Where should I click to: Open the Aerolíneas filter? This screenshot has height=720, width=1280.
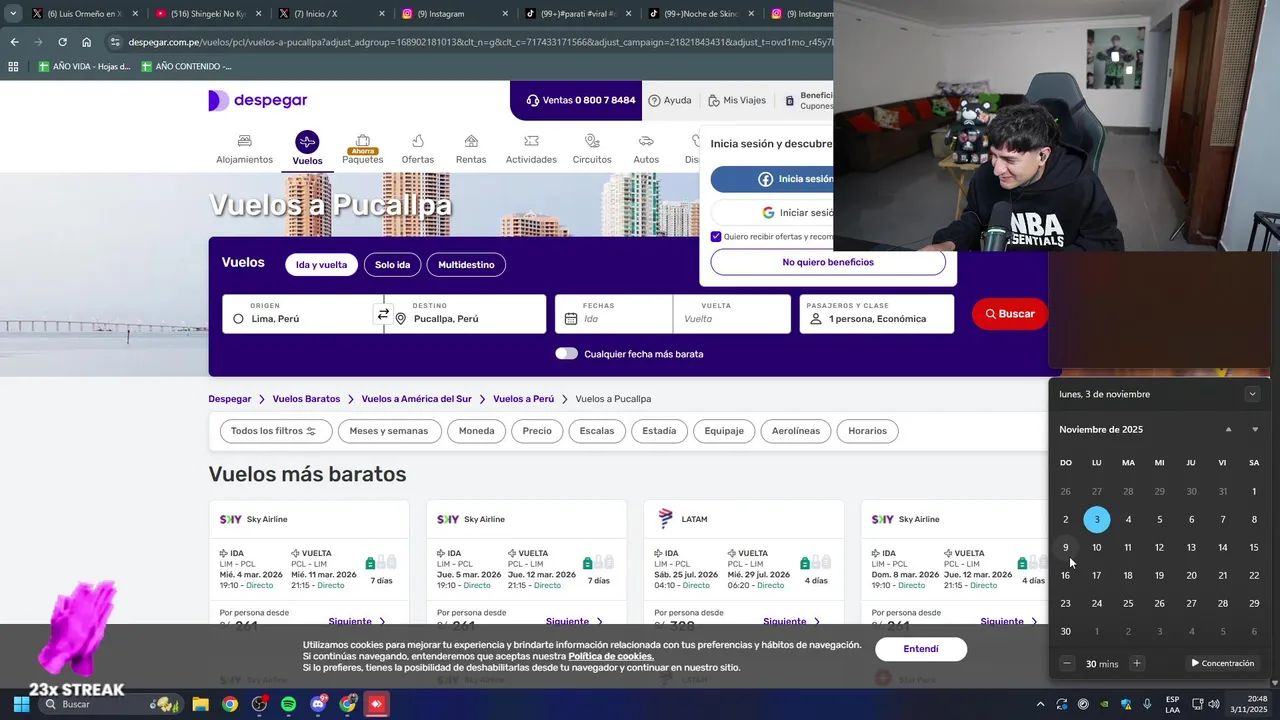796,431
